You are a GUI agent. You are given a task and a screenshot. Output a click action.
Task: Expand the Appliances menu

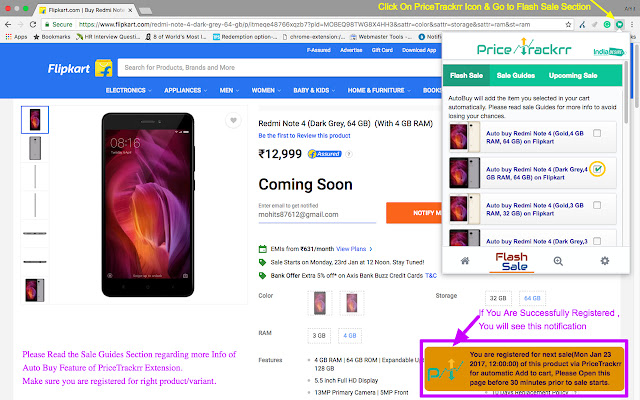(x=186, y=90)
